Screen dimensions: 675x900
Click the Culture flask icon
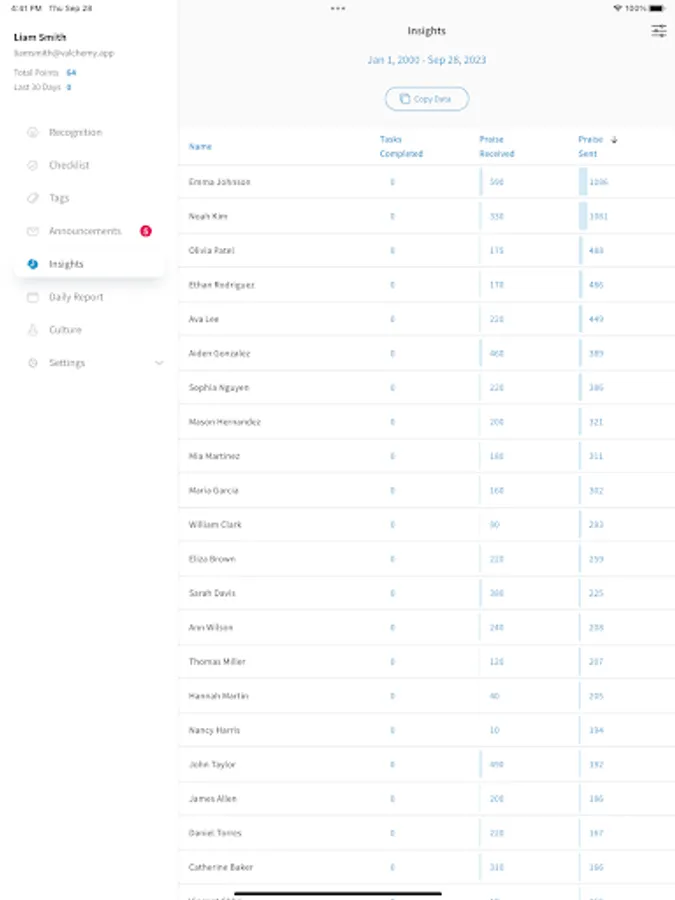coord(33,330)
